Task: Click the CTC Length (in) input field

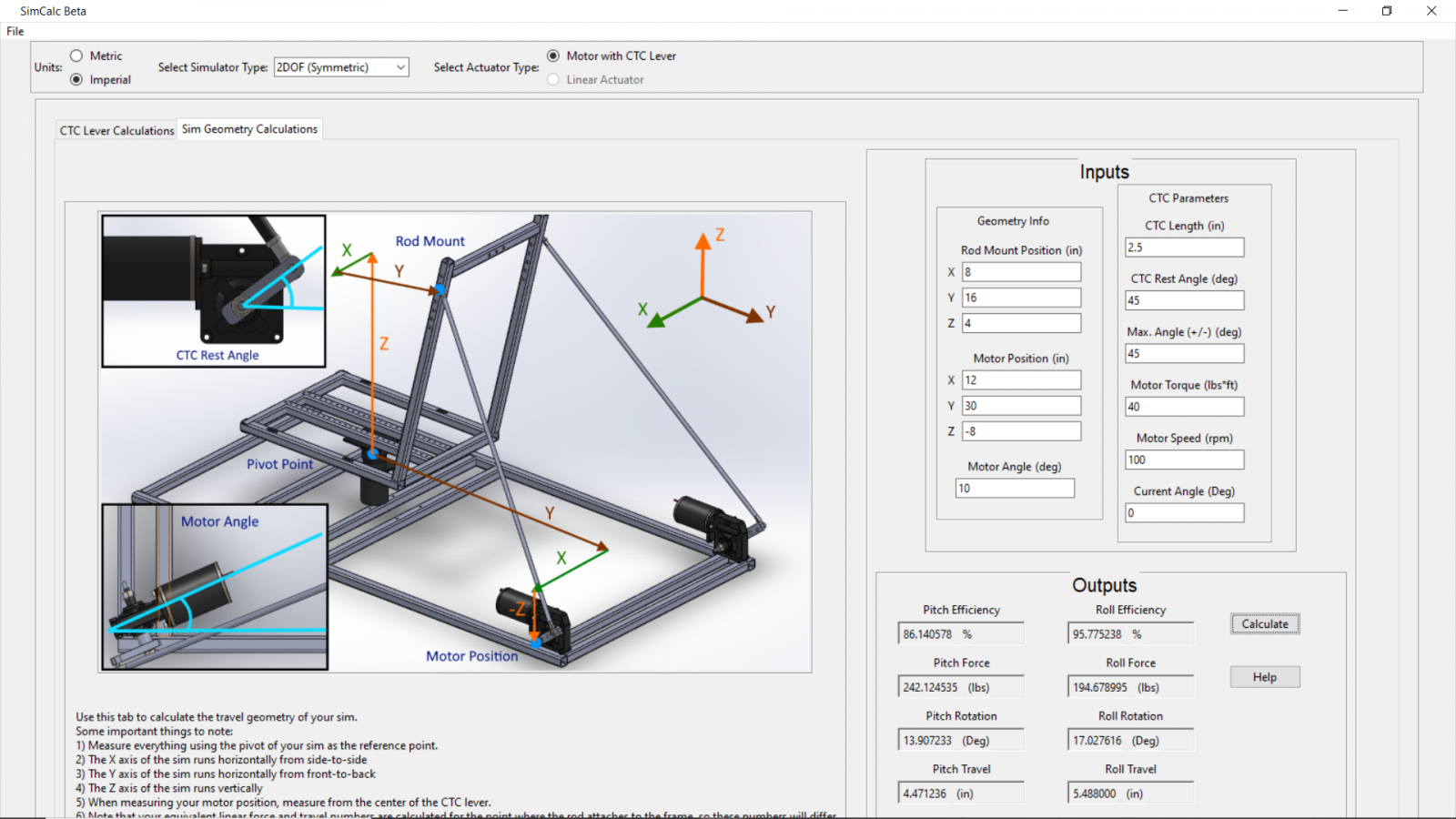Action: click(1184, 248)
